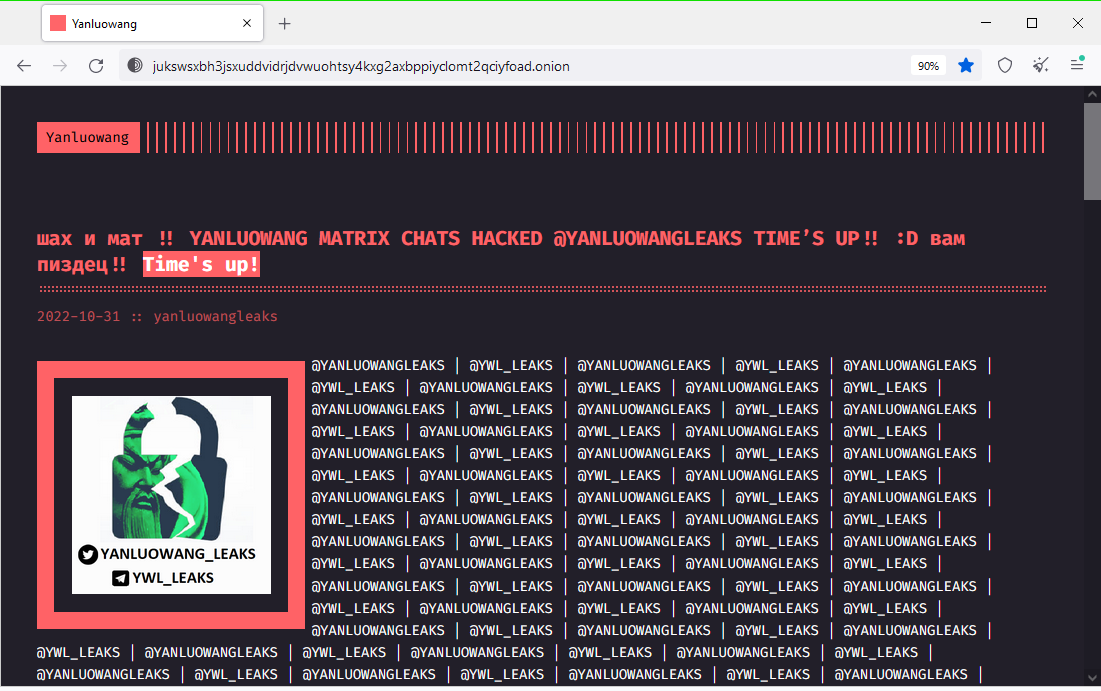
Task: Click the Telegram plane icon in image
Action: click(x=121, y=578)
